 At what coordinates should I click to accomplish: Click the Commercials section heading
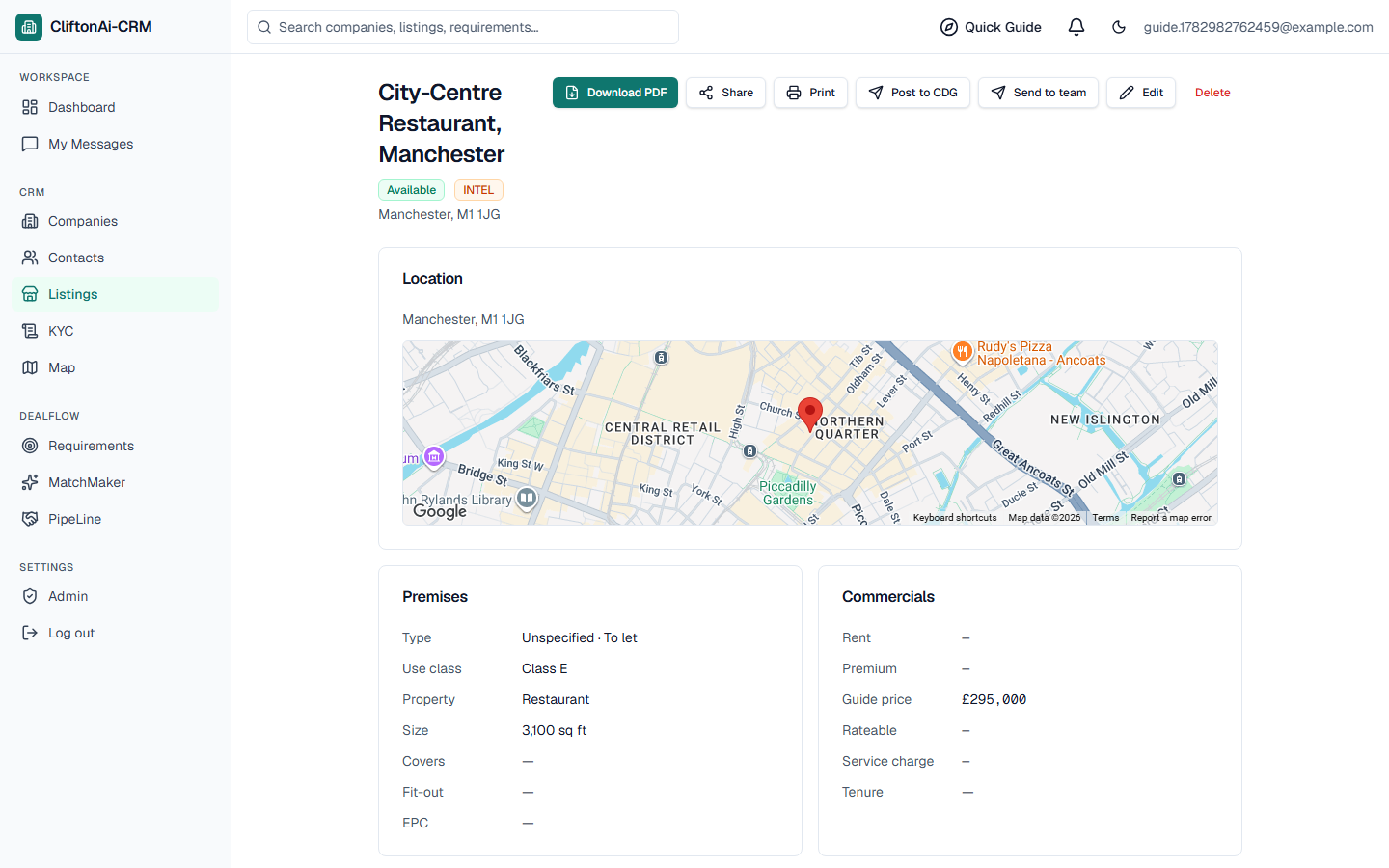coord(888,597)
